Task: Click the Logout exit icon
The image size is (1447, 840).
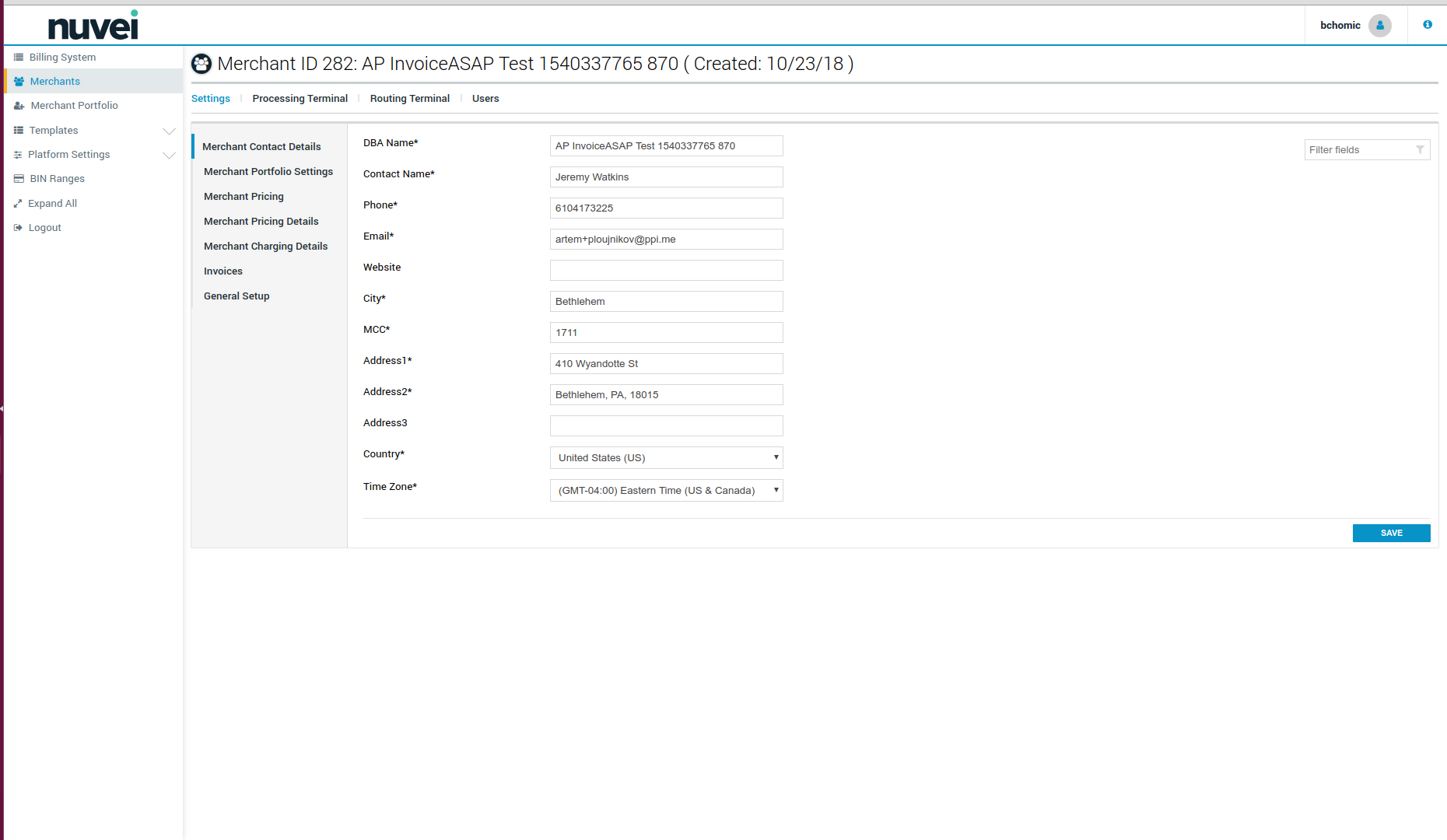Action: tap(18, 228)
